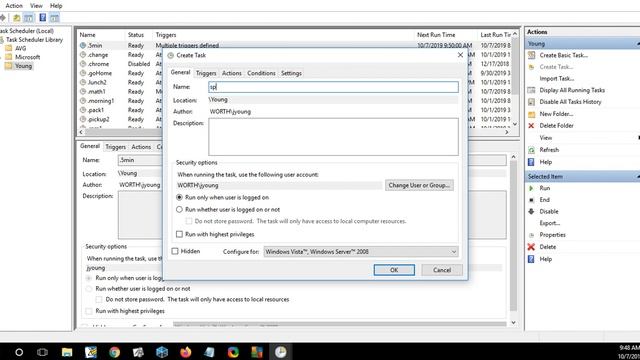
Task: Click the Change User or Group button
Action: point(419,185)
